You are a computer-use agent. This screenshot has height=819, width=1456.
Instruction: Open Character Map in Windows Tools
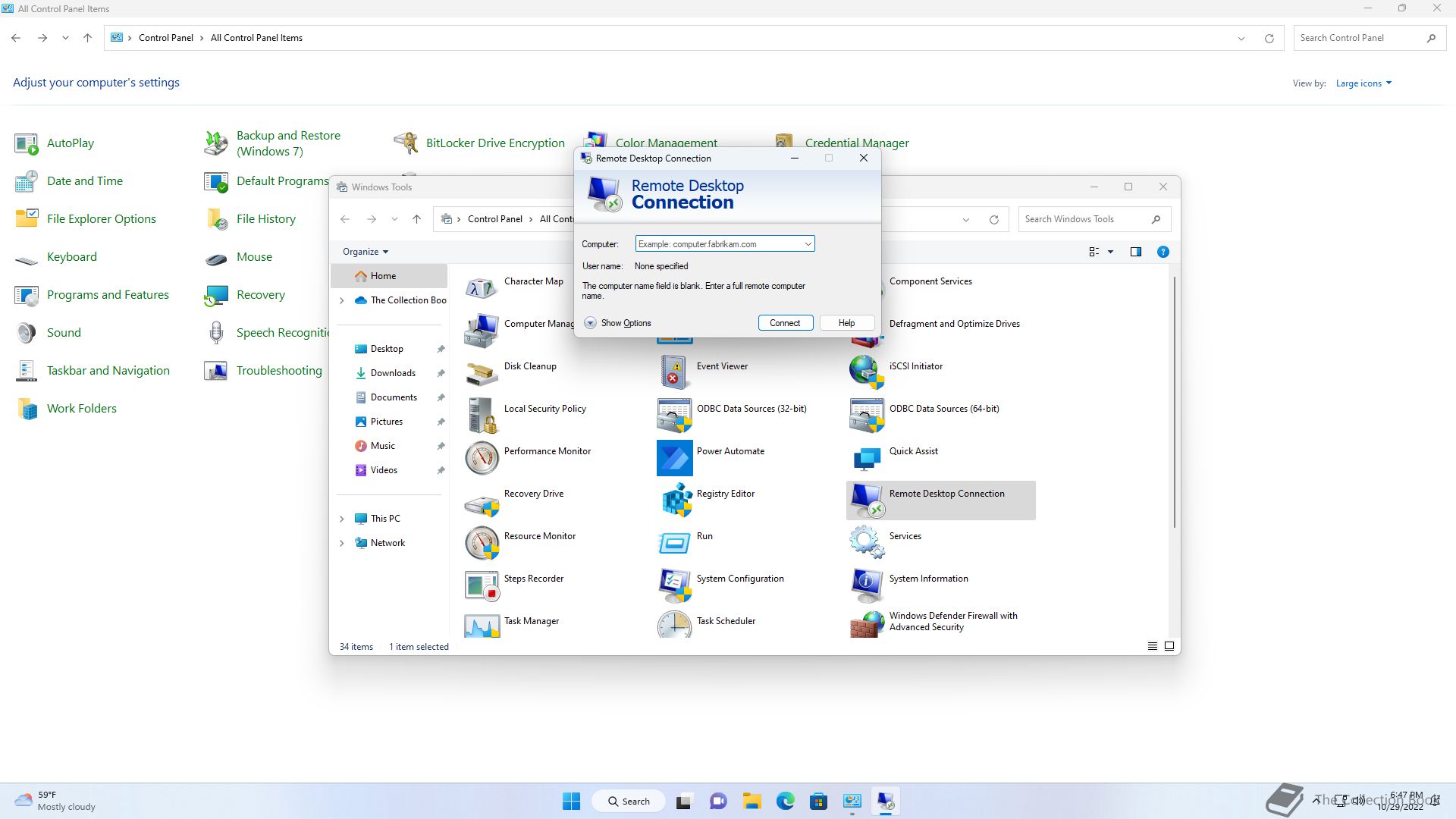coord(514,287)
